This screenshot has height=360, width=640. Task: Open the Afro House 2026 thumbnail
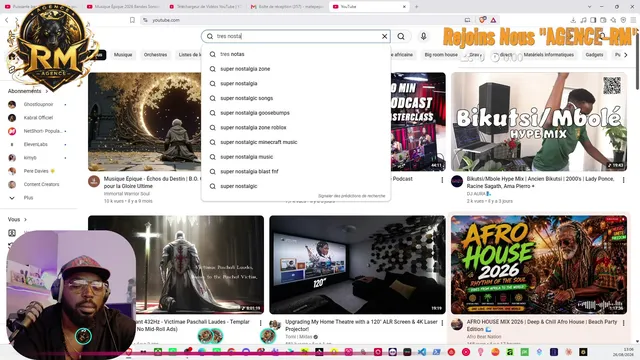click(x=538, y=265)
